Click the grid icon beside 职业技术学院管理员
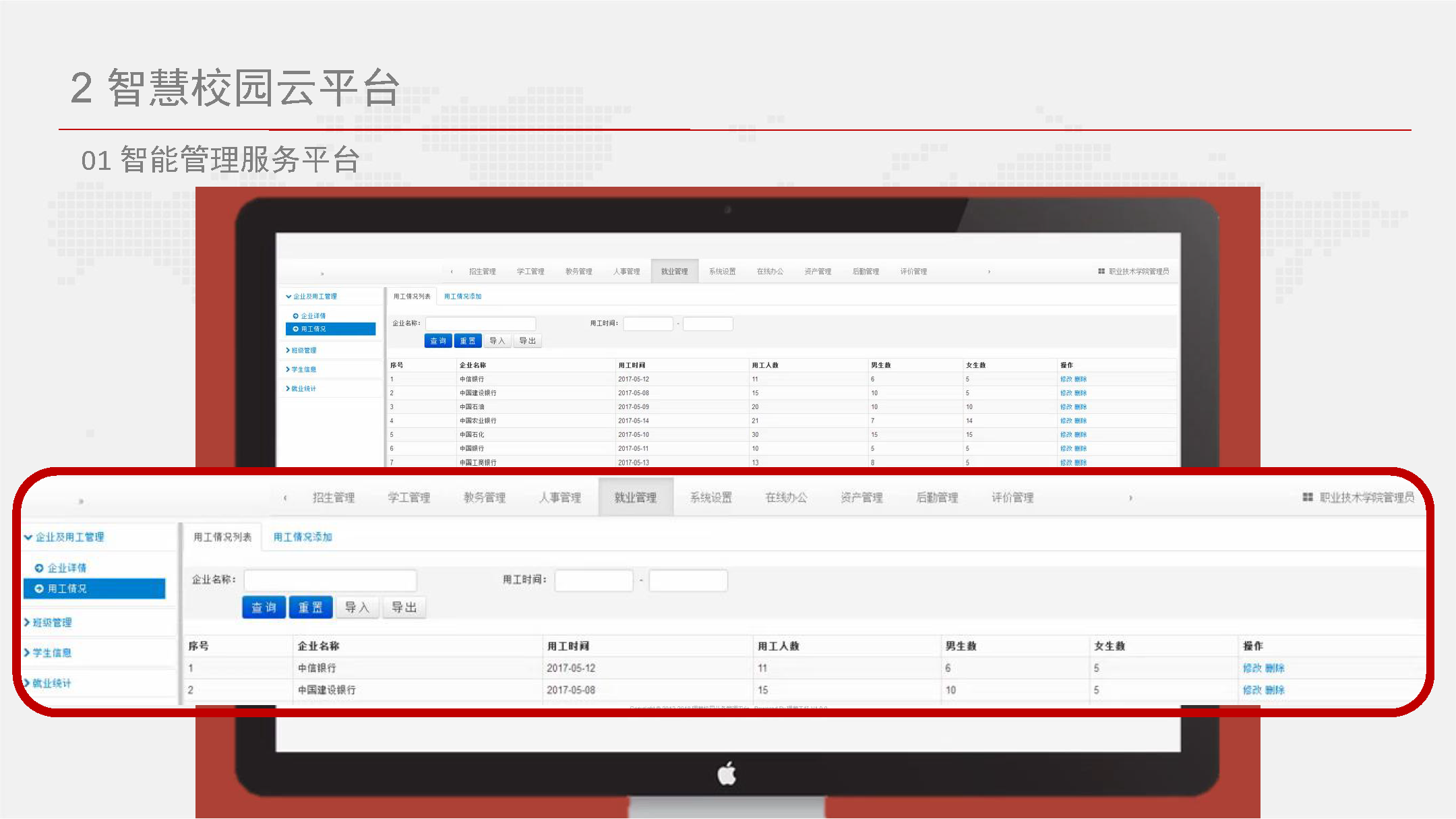The width and height of the screenshot is (1456, 819). pyautogui.click(x=1307, y=497)
